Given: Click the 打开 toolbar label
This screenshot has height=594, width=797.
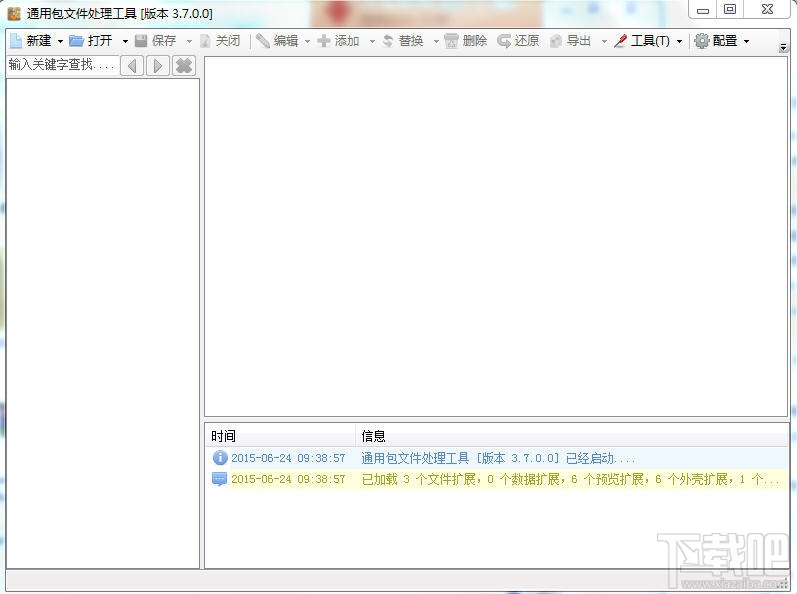Looking at the screenshot, I should click(x=100, y=41).
